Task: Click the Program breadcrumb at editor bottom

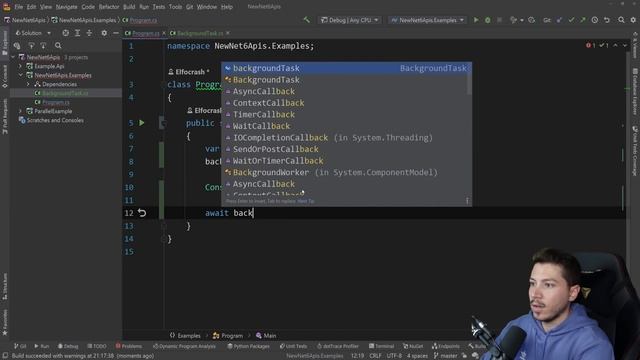Action: pyautogui.click(x=228, y=336)
